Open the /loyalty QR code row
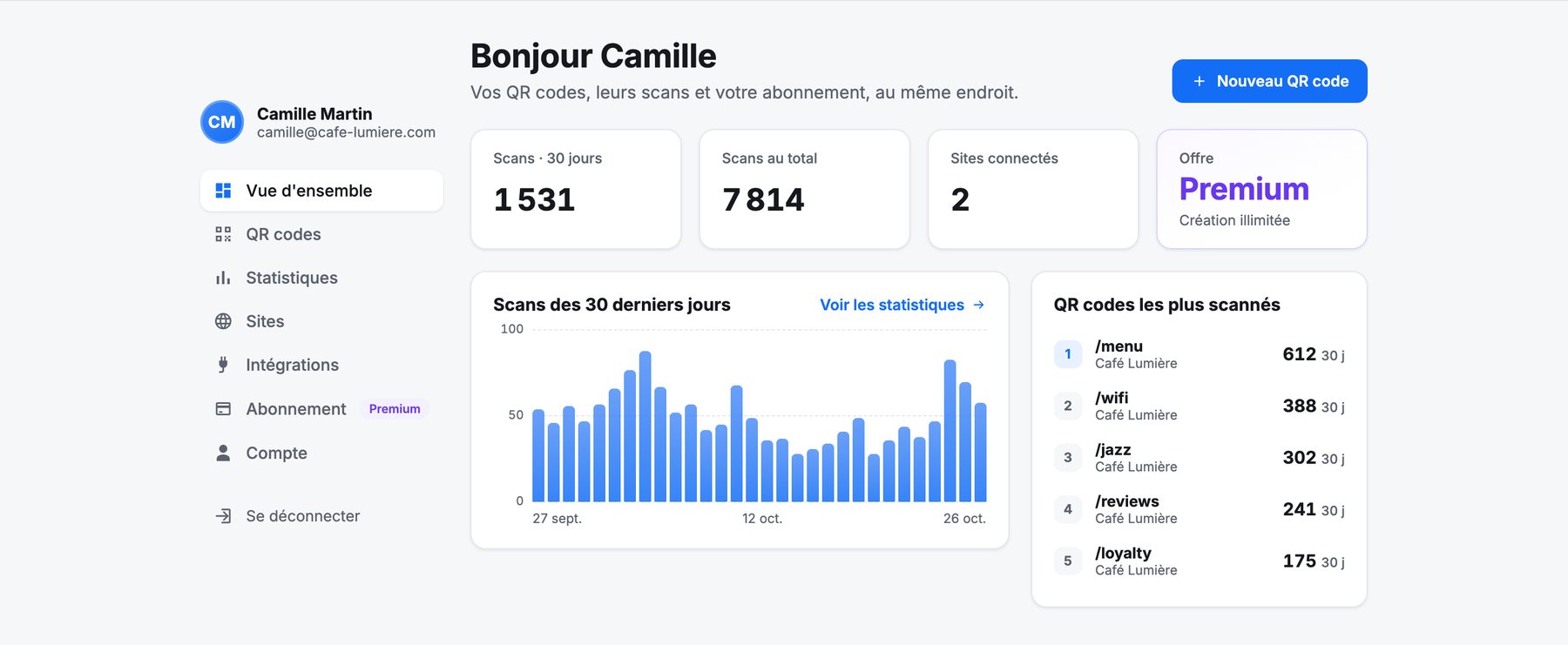Image resolution: width=1568 pixels, height=645 pixels. point(1199,561)
